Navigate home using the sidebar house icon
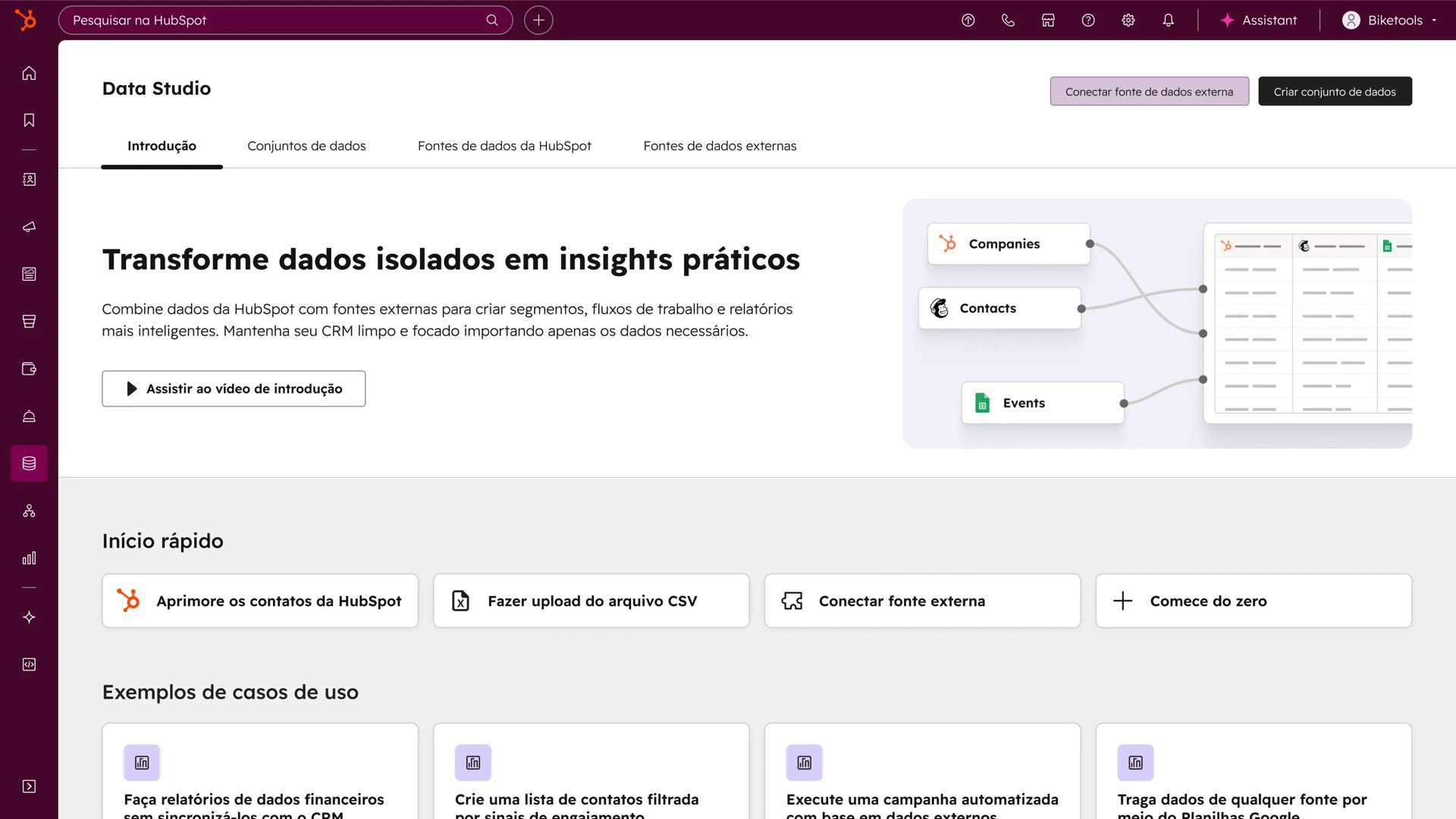 pos(29,73)
